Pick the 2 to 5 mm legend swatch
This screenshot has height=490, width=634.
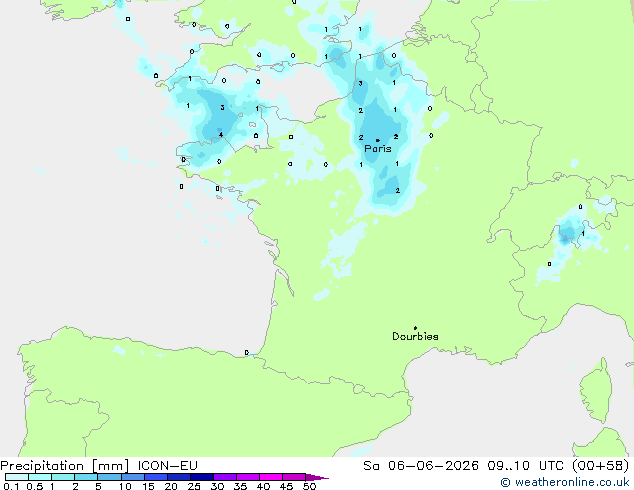pyautogui.click(x=86, y=477)
